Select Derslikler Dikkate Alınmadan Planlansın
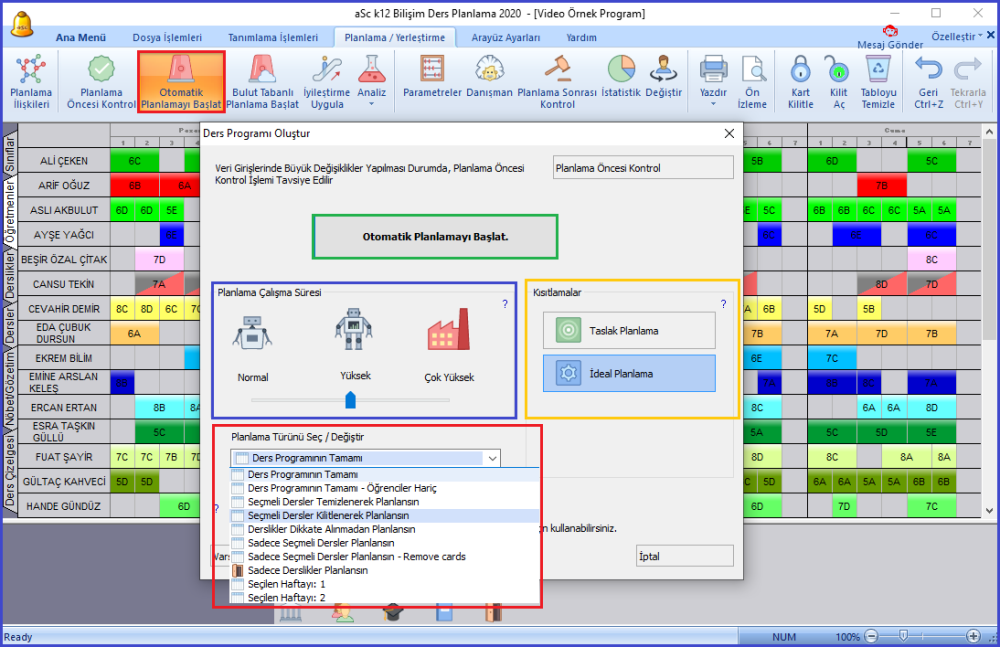The image size is (1000, 647). tap(385, 530)
